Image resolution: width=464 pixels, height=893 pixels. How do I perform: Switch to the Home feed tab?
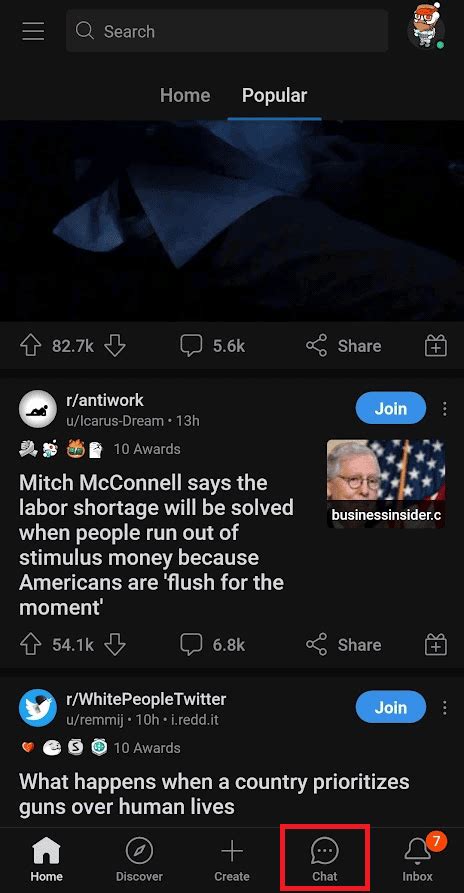coord(185,95)
